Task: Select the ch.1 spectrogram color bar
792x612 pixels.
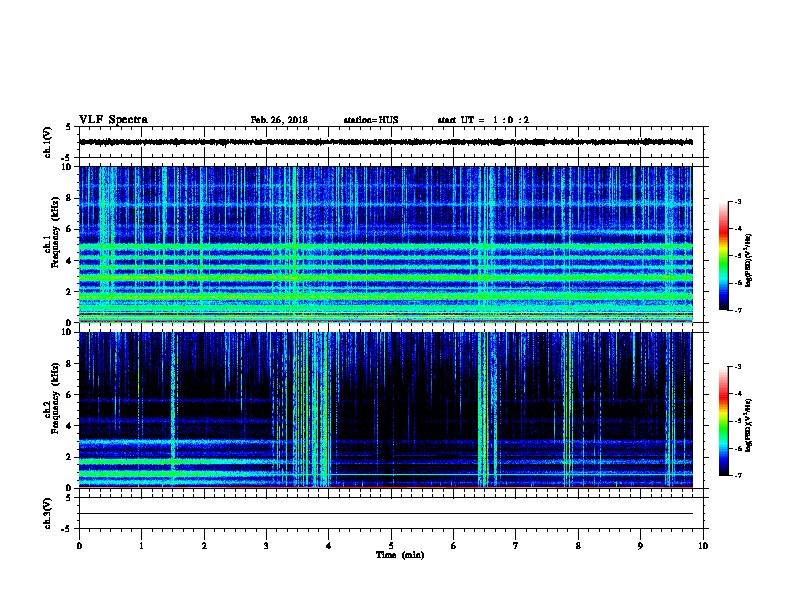Action: coord(724,256)
